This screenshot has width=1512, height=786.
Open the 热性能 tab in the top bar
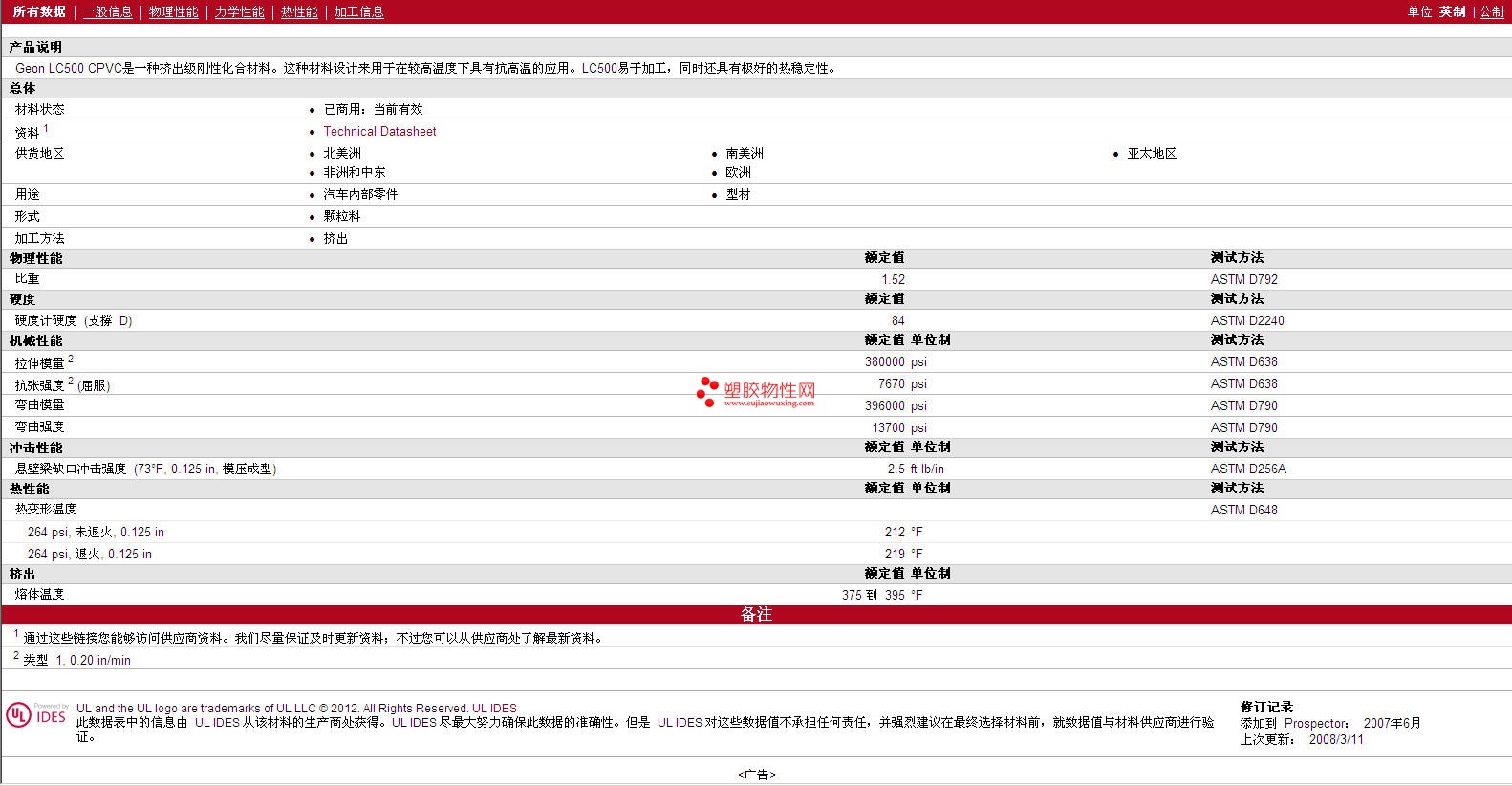[299, 11]
